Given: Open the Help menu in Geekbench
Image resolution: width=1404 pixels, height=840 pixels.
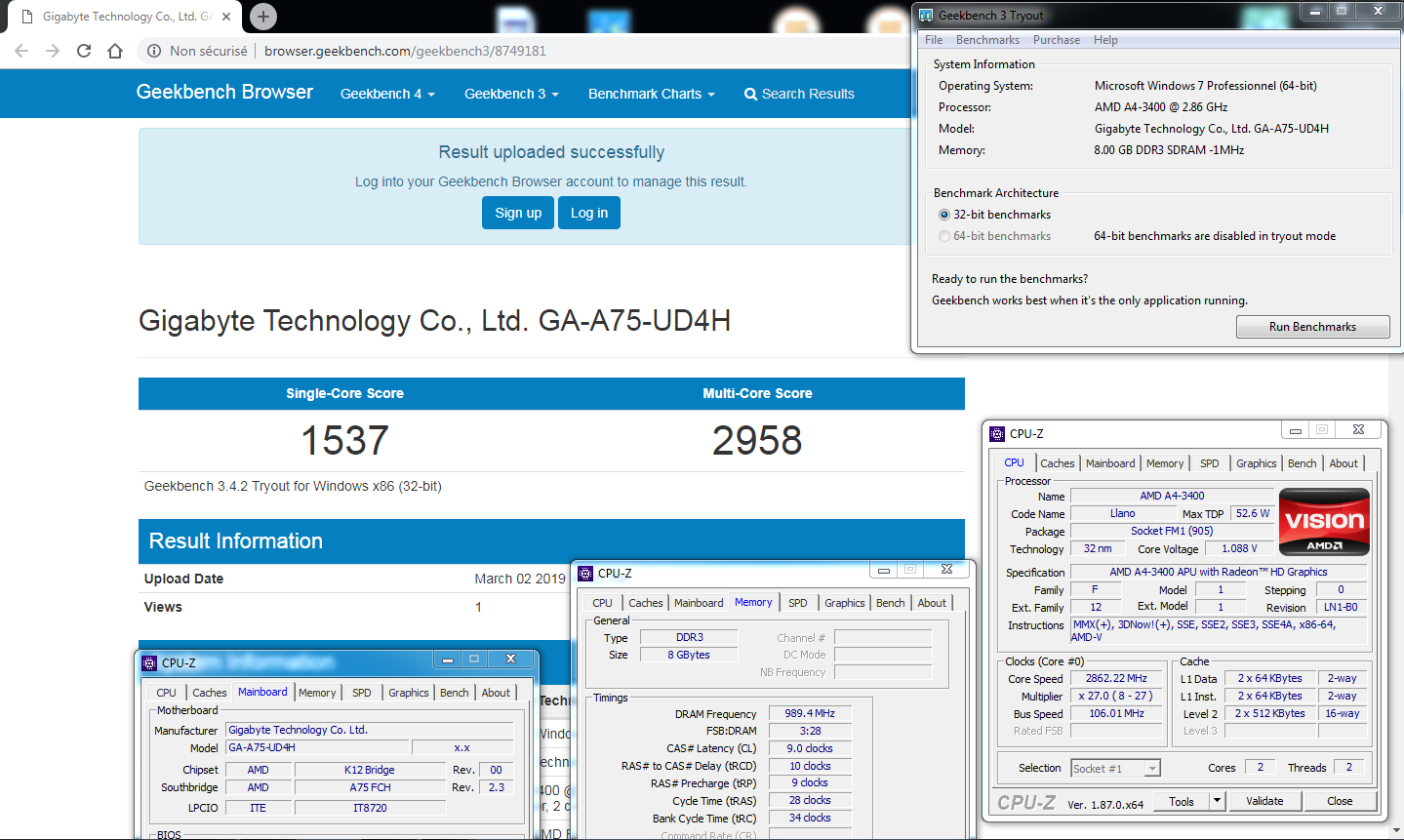Looking at the screenshot, I should coord(1105,40).
